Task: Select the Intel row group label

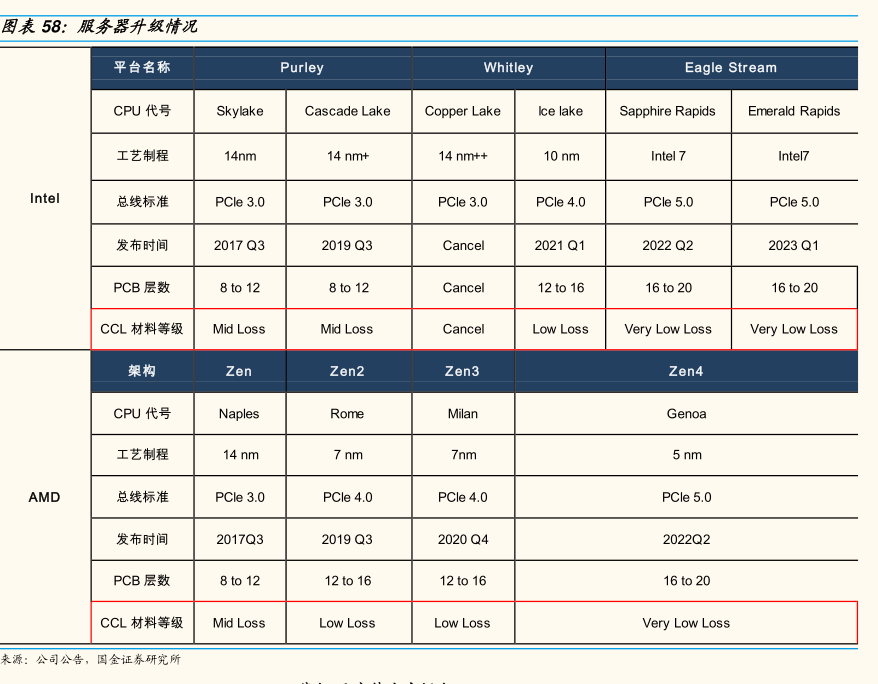Action: coord(45,198)
